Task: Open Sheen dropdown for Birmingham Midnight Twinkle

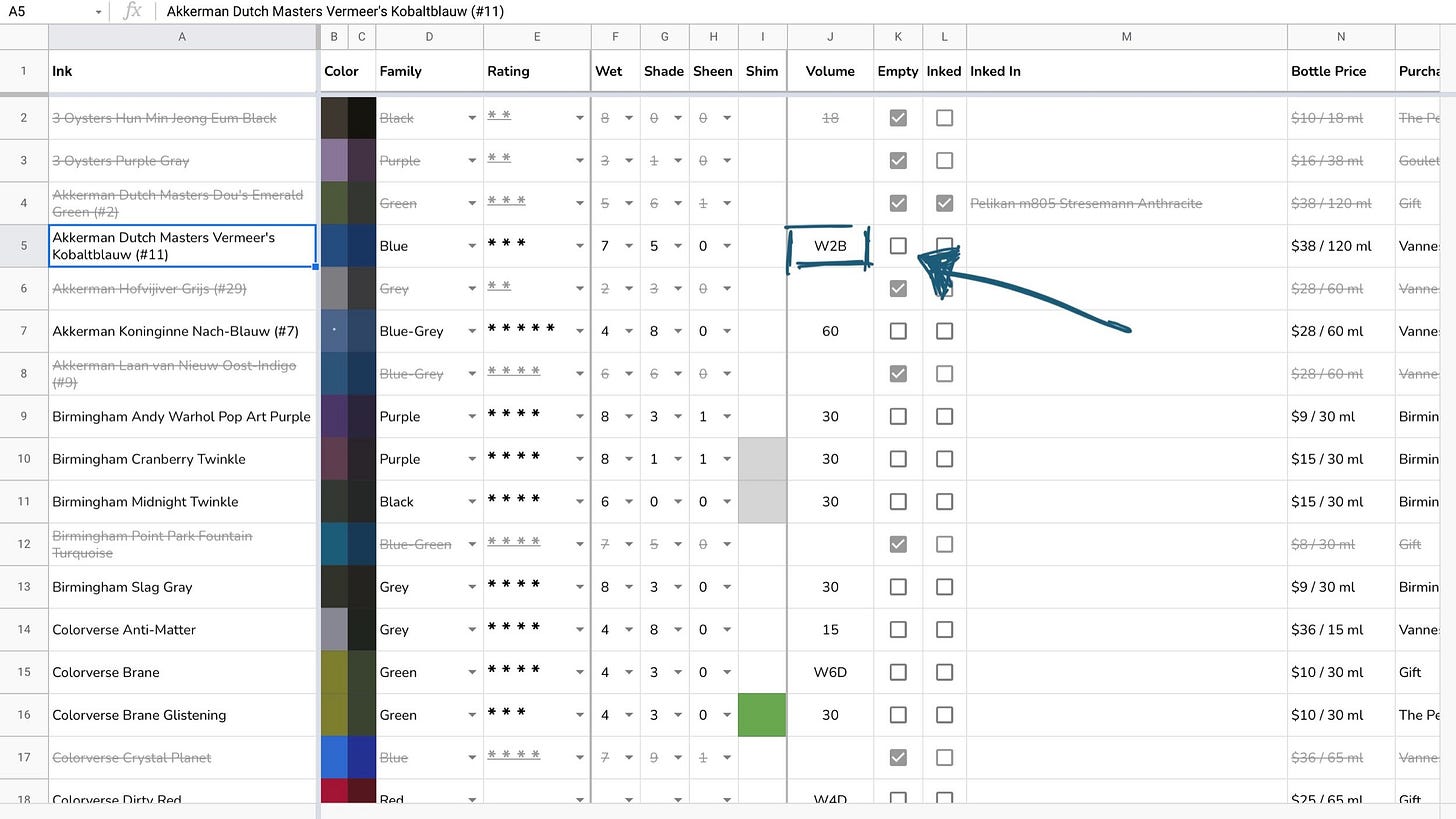Action: click(727, 501)
